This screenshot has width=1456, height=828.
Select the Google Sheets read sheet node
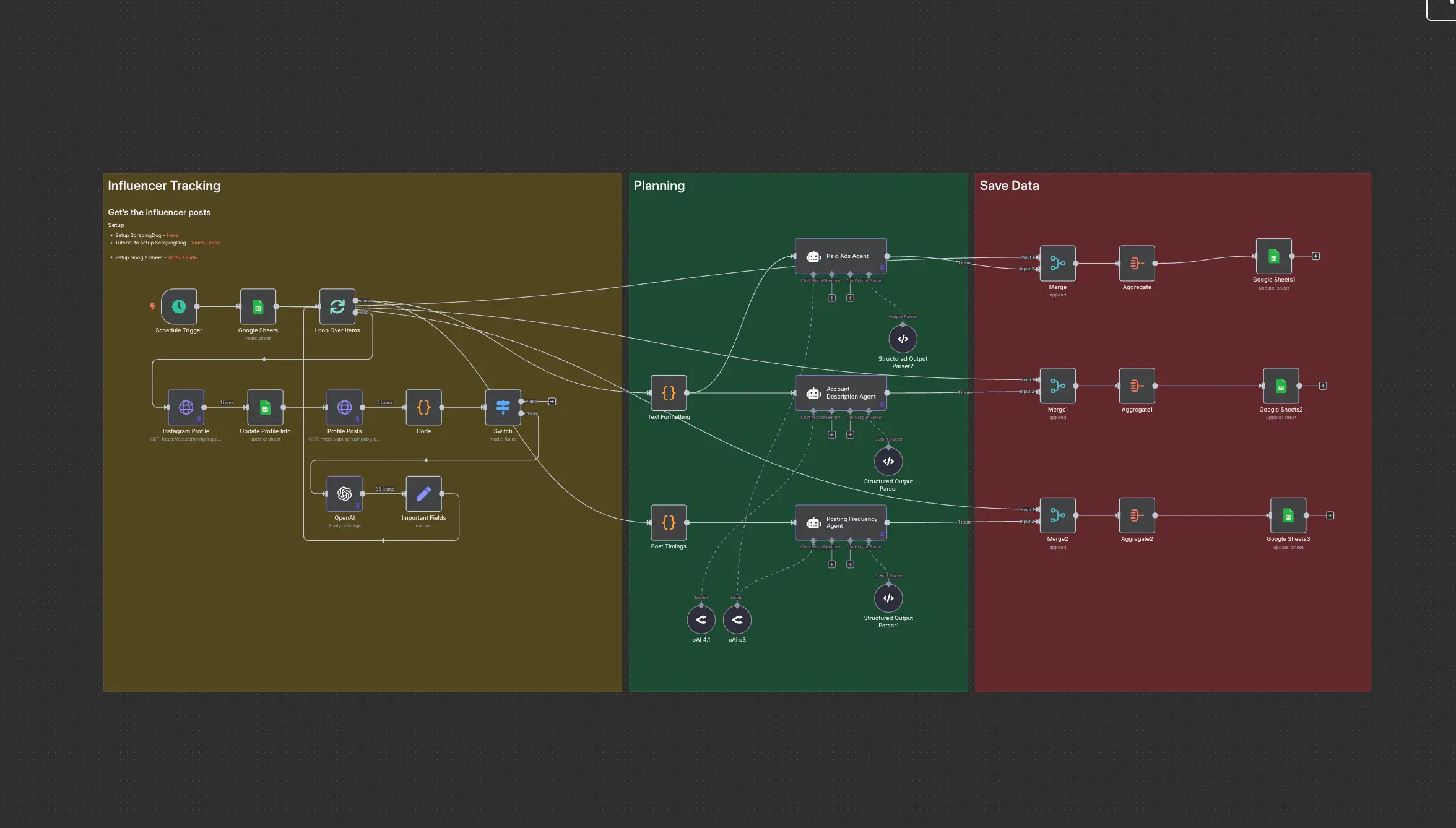coord(258,306)
